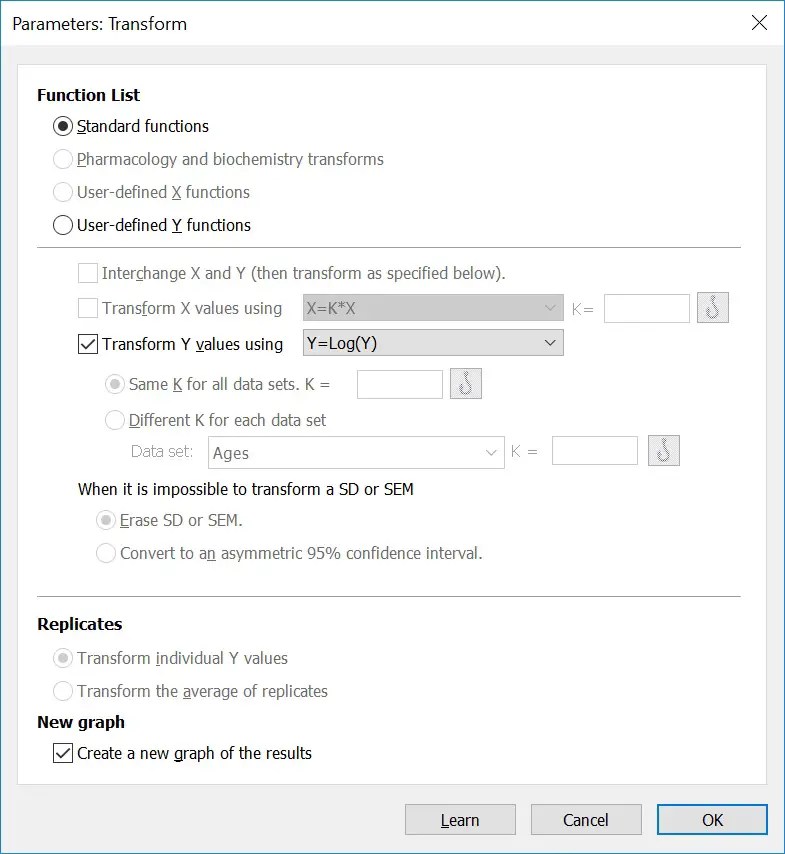This screenshot has width=785, height=854.
Task: Enable Interchange X and Y option
Action: point(86,272)
